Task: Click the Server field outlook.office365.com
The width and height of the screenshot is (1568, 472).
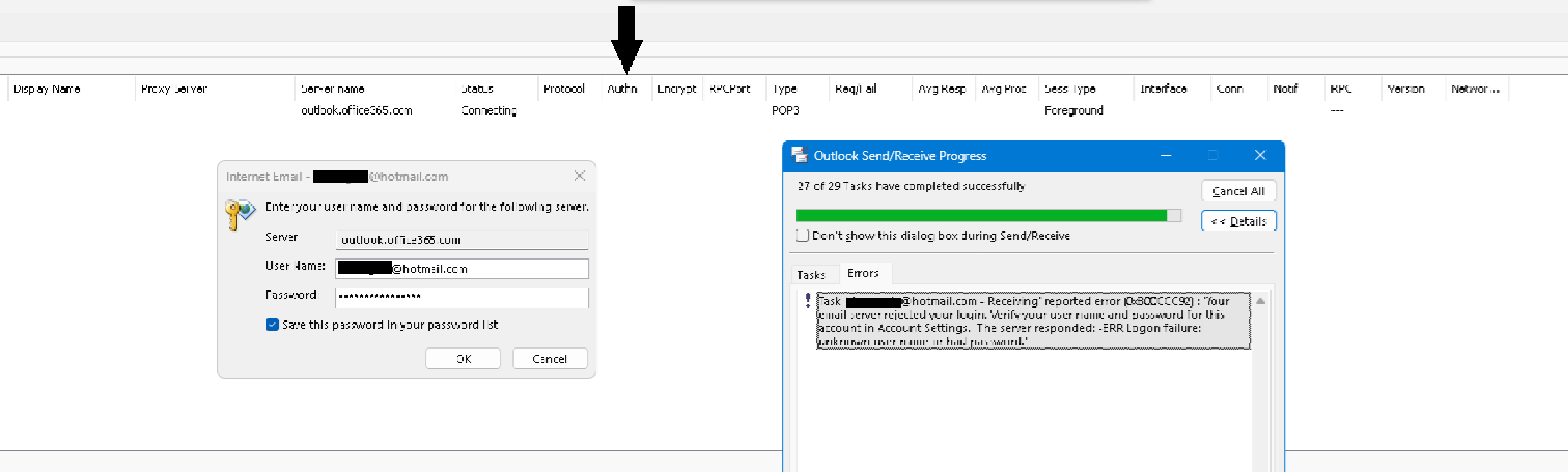Action: point(462,240)
